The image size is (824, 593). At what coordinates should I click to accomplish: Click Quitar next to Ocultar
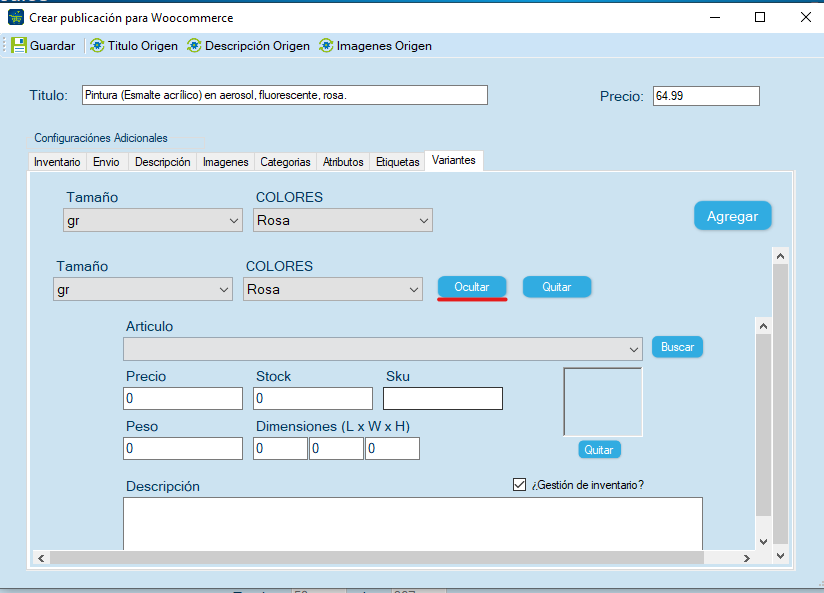(x=557, y=287)
